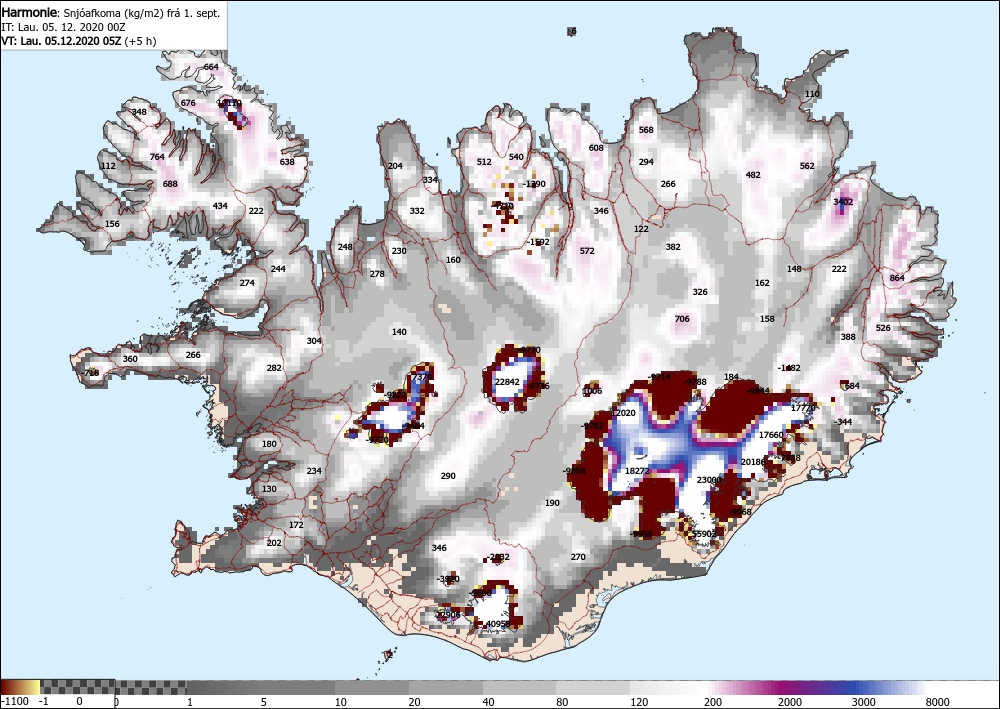
Task: Click the map value 482
Action: tap(753, 175)
